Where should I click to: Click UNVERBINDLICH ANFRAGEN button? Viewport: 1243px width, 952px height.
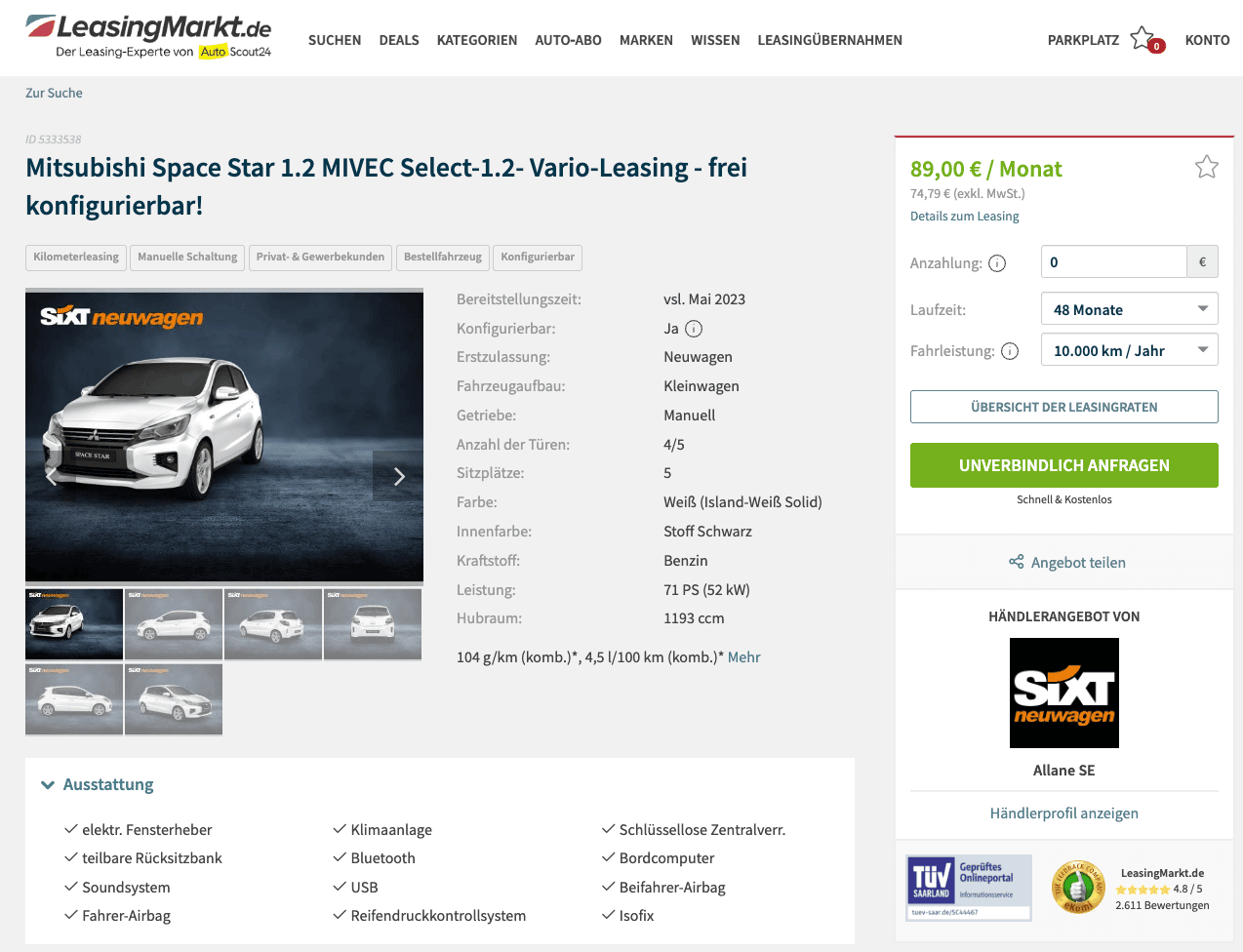[1064, 465]
